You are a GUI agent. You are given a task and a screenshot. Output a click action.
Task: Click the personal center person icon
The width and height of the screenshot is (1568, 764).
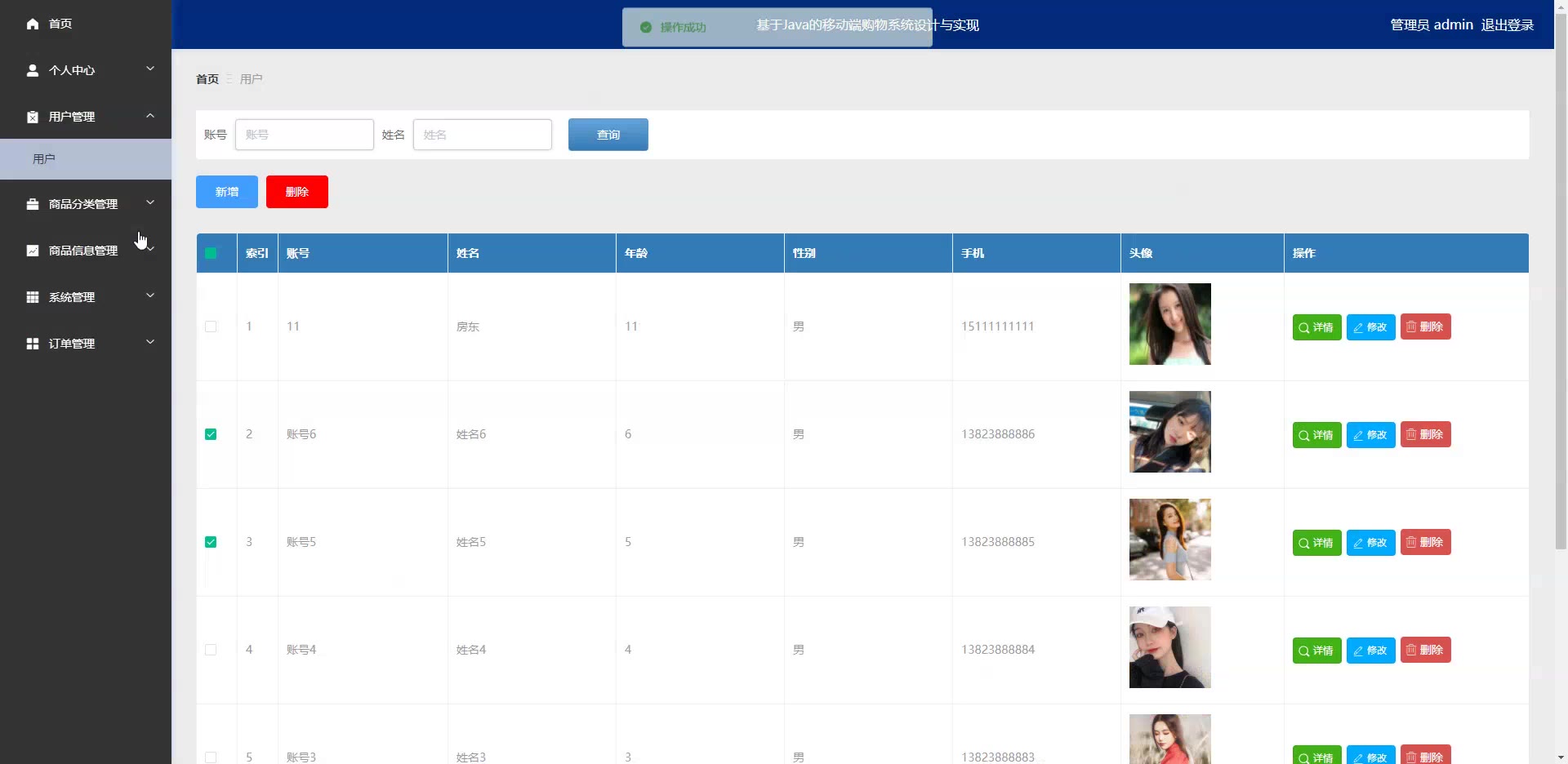pos(33,70)
